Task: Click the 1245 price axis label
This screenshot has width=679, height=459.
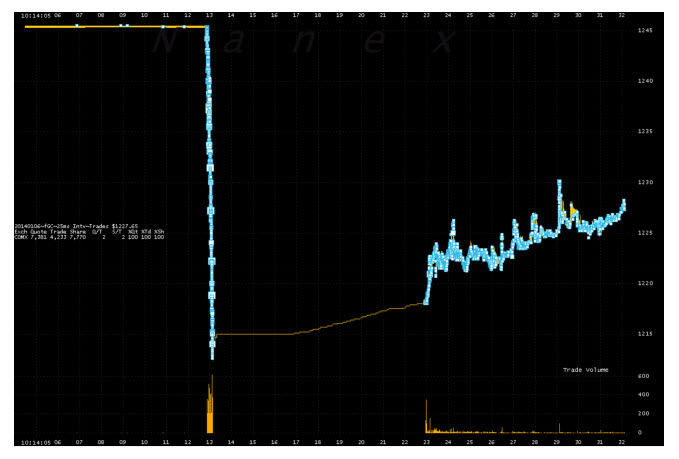Action: tap(645, 30)
